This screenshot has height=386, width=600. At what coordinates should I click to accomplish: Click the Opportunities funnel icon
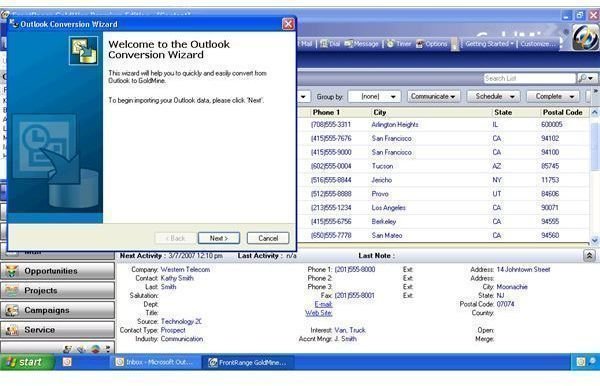click(12, 271)
